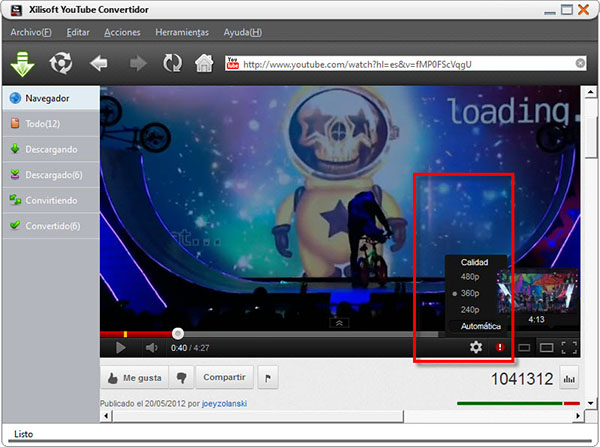
Task: Maximize the Xilisoft window
Action: (567, 10)
